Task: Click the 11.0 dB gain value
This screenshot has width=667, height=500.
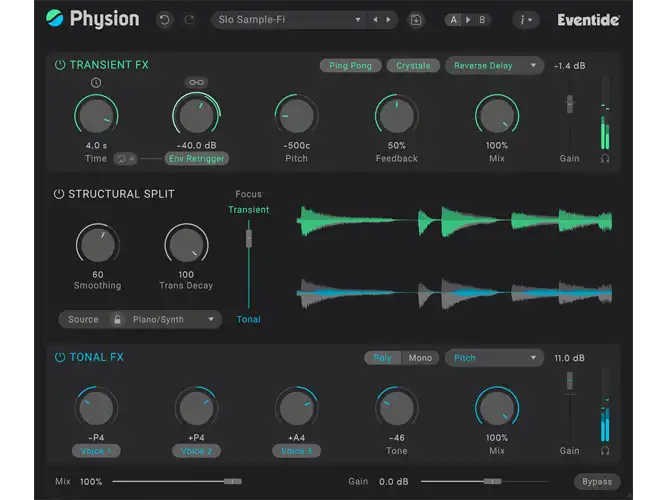Action: (x=569, y=358)
